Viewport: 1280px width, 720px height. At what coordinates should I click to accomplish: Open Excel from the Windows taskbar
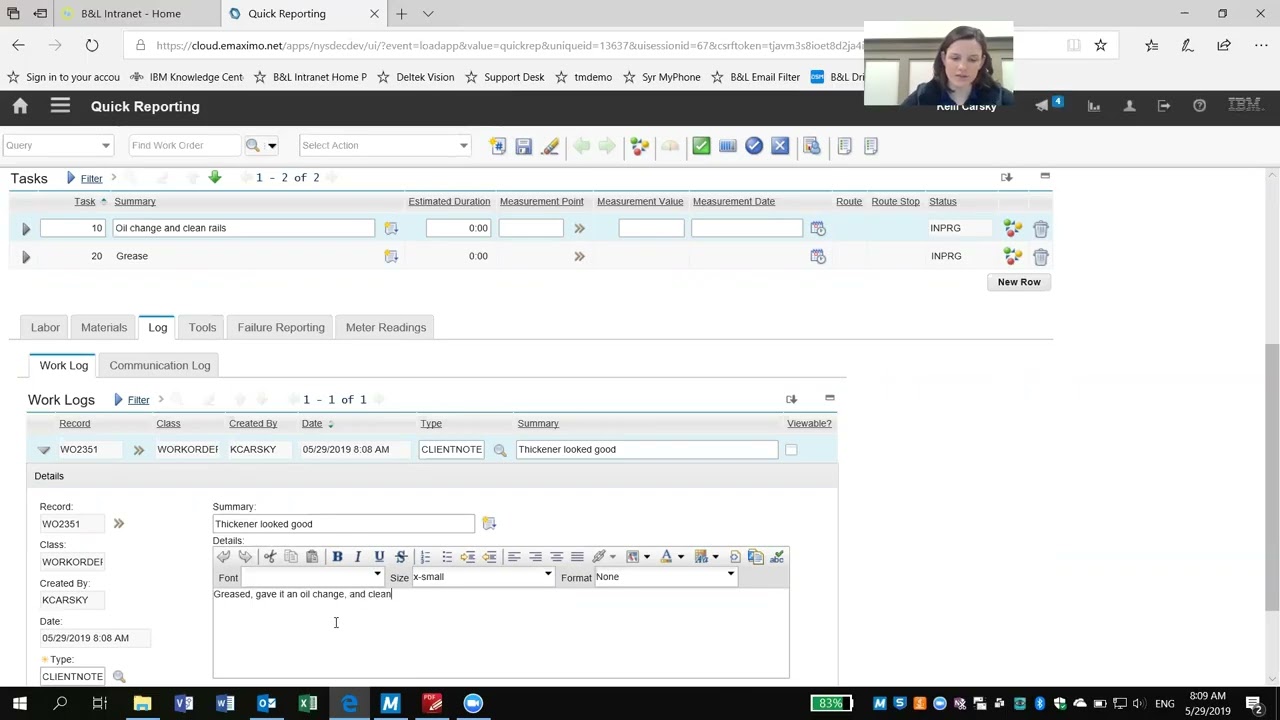point(308,704)
